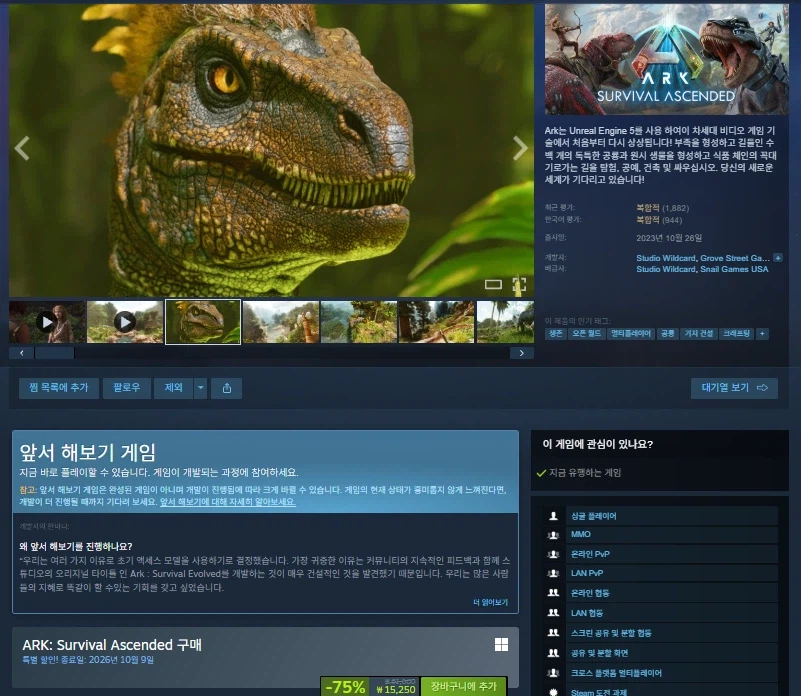This screenshot has height=696, width=801.
Task: Expand more popular tags with plus button
Action: (762, 333)
